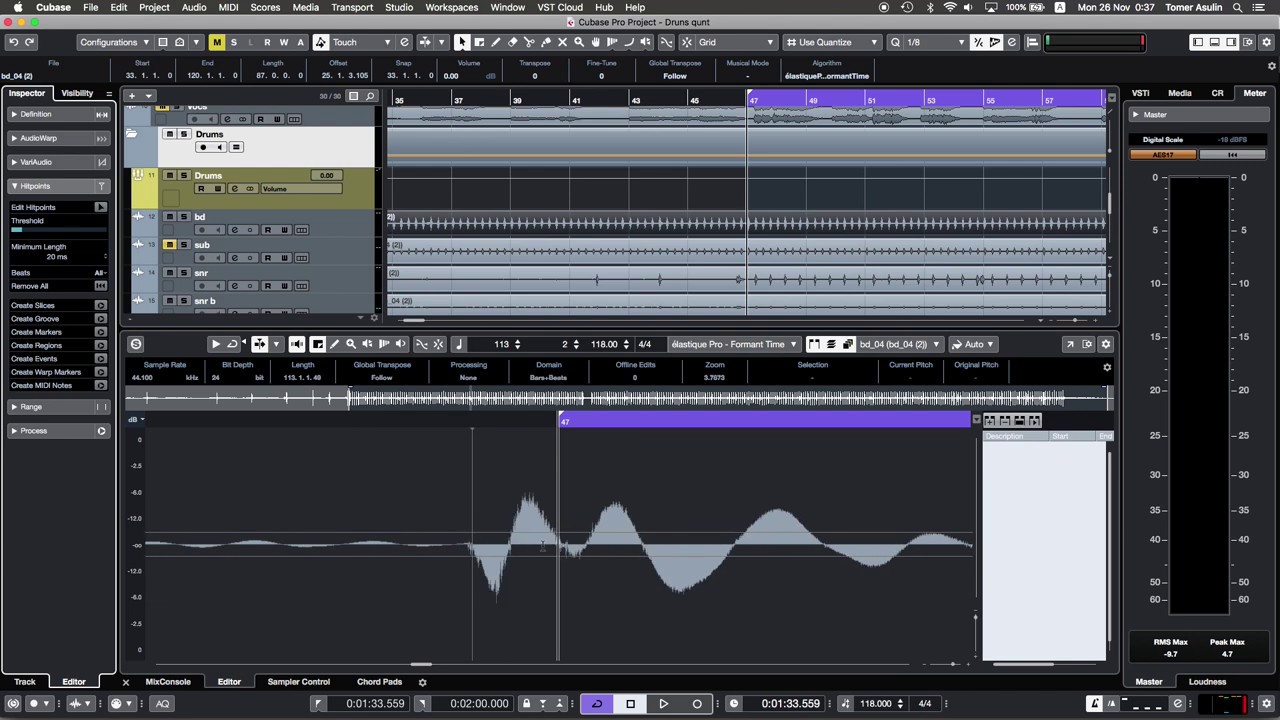Open the search tracks magnifier in track list
Image resolution: width=1280 pixels, height=720 pixels.
(370, 96)
